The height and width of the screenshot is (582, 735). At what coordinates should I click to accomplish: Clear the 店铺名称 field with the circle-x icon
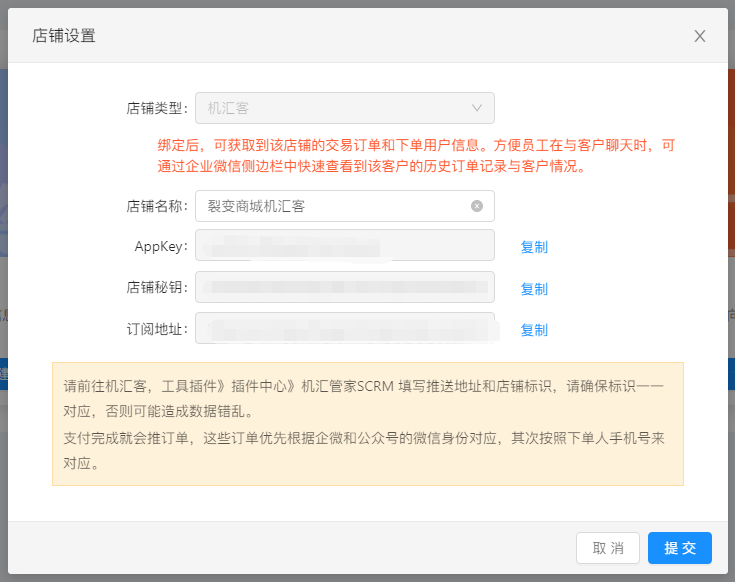point(477,206)
